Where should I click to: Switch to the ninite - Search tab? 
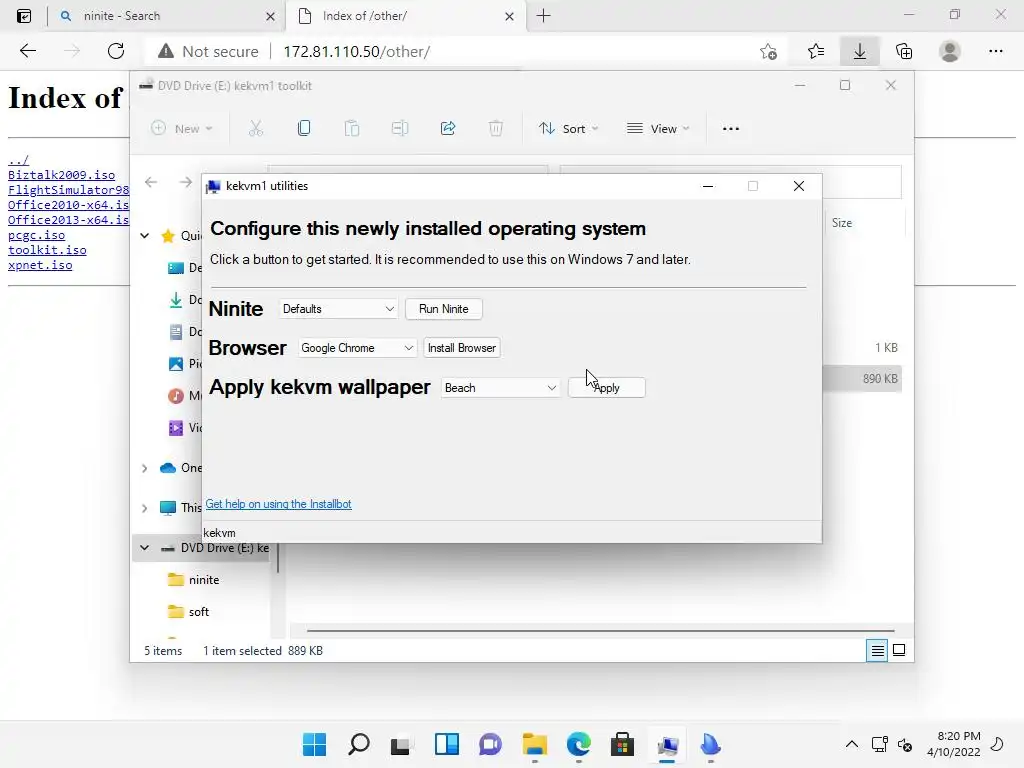click(166, 16)
